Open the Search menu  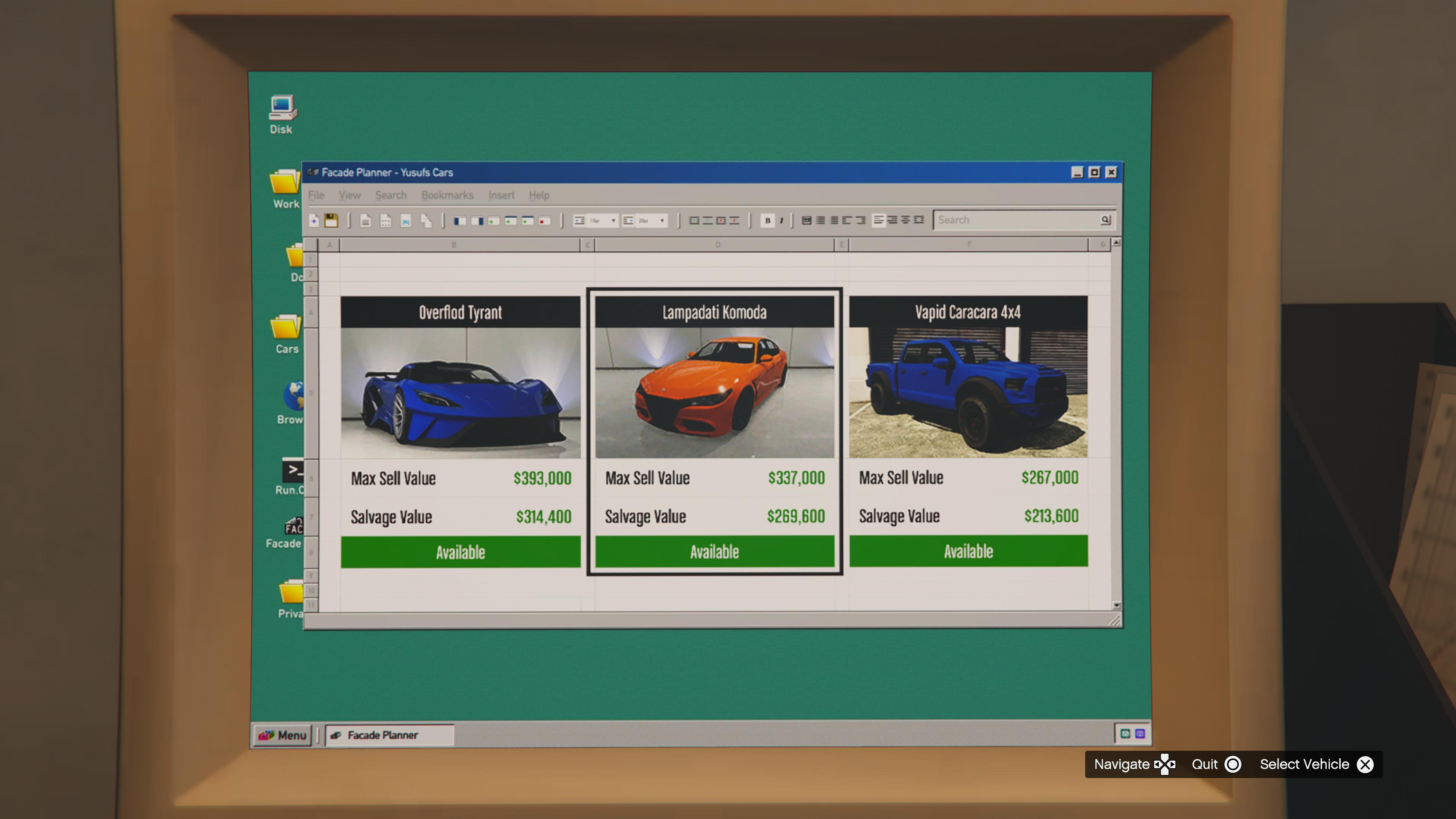[x=391, y=195]
